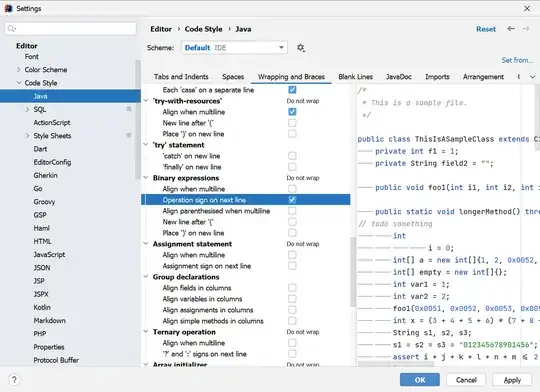Open the Scheme Default dropdown

235,48
